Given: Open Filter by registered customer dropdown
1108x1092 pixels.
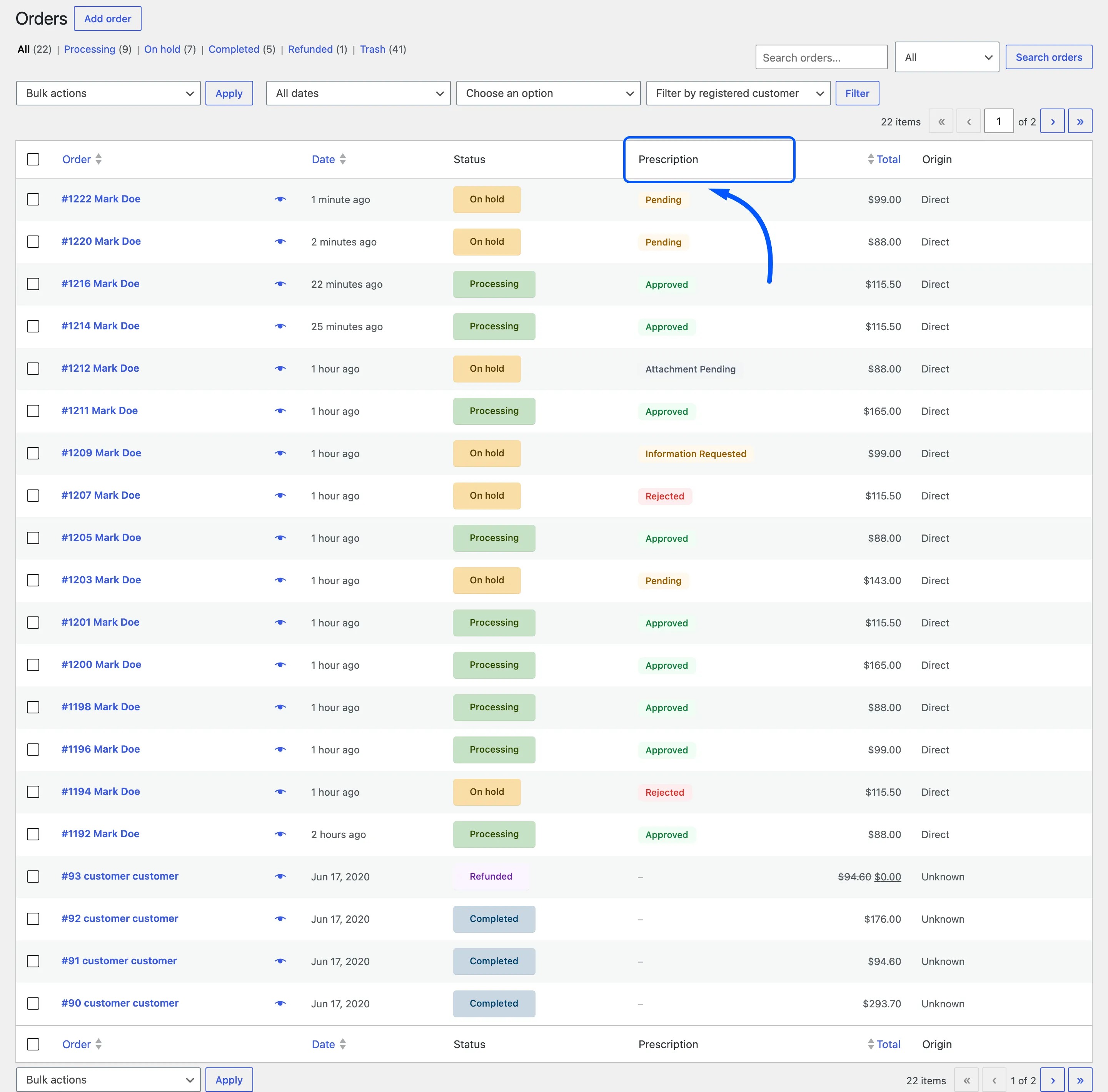Looking at the screenshot, I should (738, 94).
